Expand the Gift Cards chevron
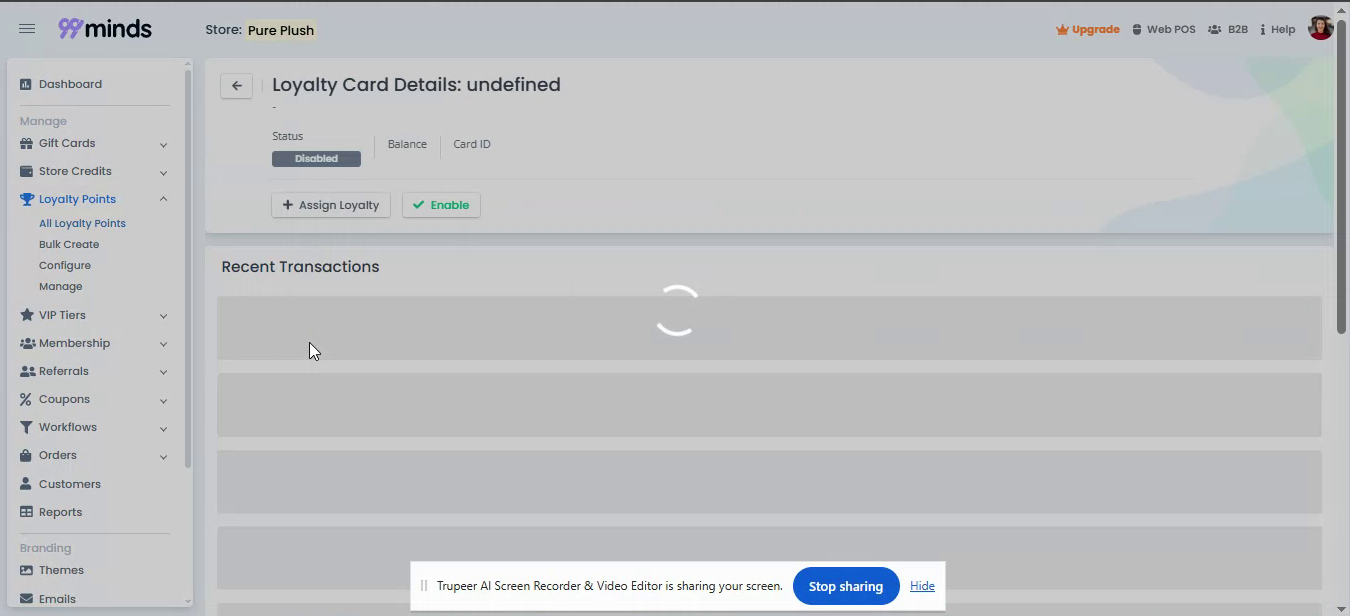This screenshot has height=616, width=1350. click(163, 144)
